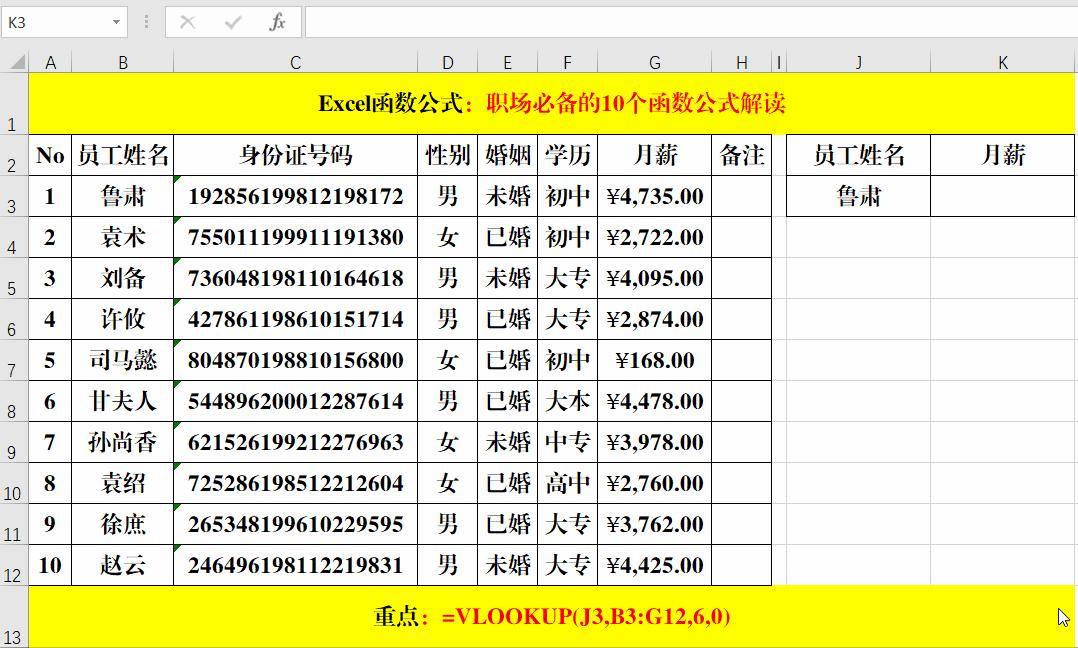The width and height of the screenshot is (1078, 648).
Task: Click the 备注 column header cell
Action: tap(742, 155)
